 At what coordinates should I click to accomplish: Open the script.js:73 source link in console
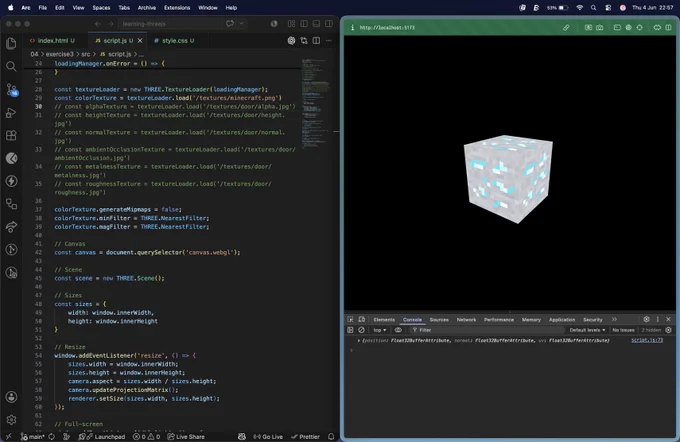(x=647, y=341)
